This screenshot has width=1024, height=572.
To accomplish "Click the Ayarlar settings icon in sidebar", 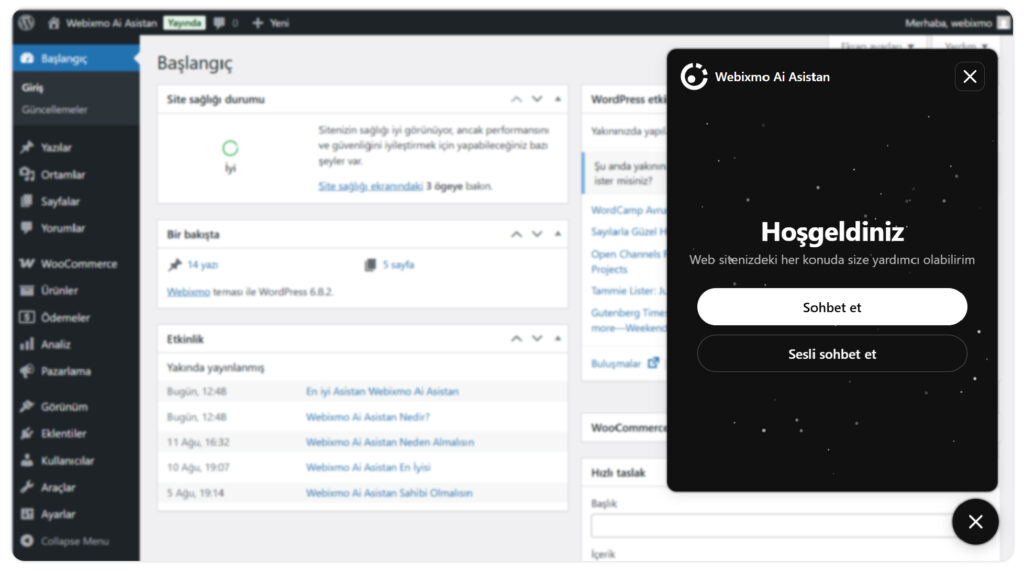I will [27, 514].
